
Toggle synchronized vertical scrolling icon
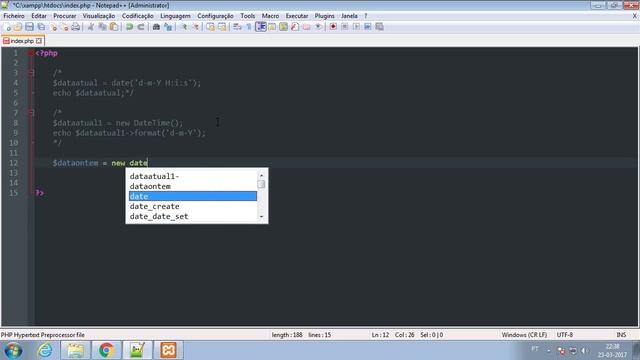(210, 27)
